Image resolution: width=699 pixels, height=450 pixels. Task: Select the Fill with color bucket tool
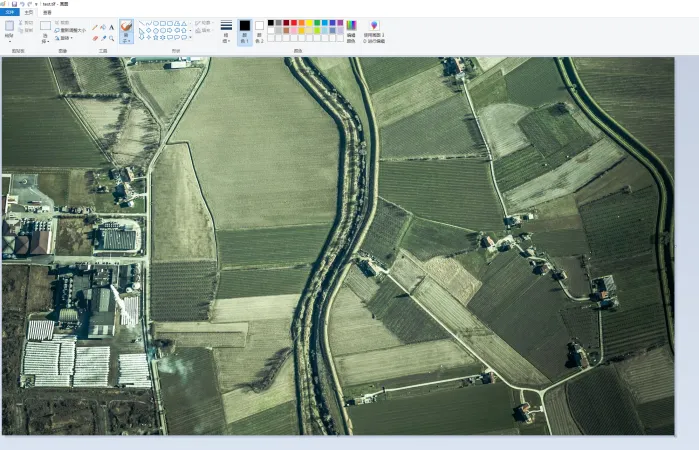click(103, 27)
